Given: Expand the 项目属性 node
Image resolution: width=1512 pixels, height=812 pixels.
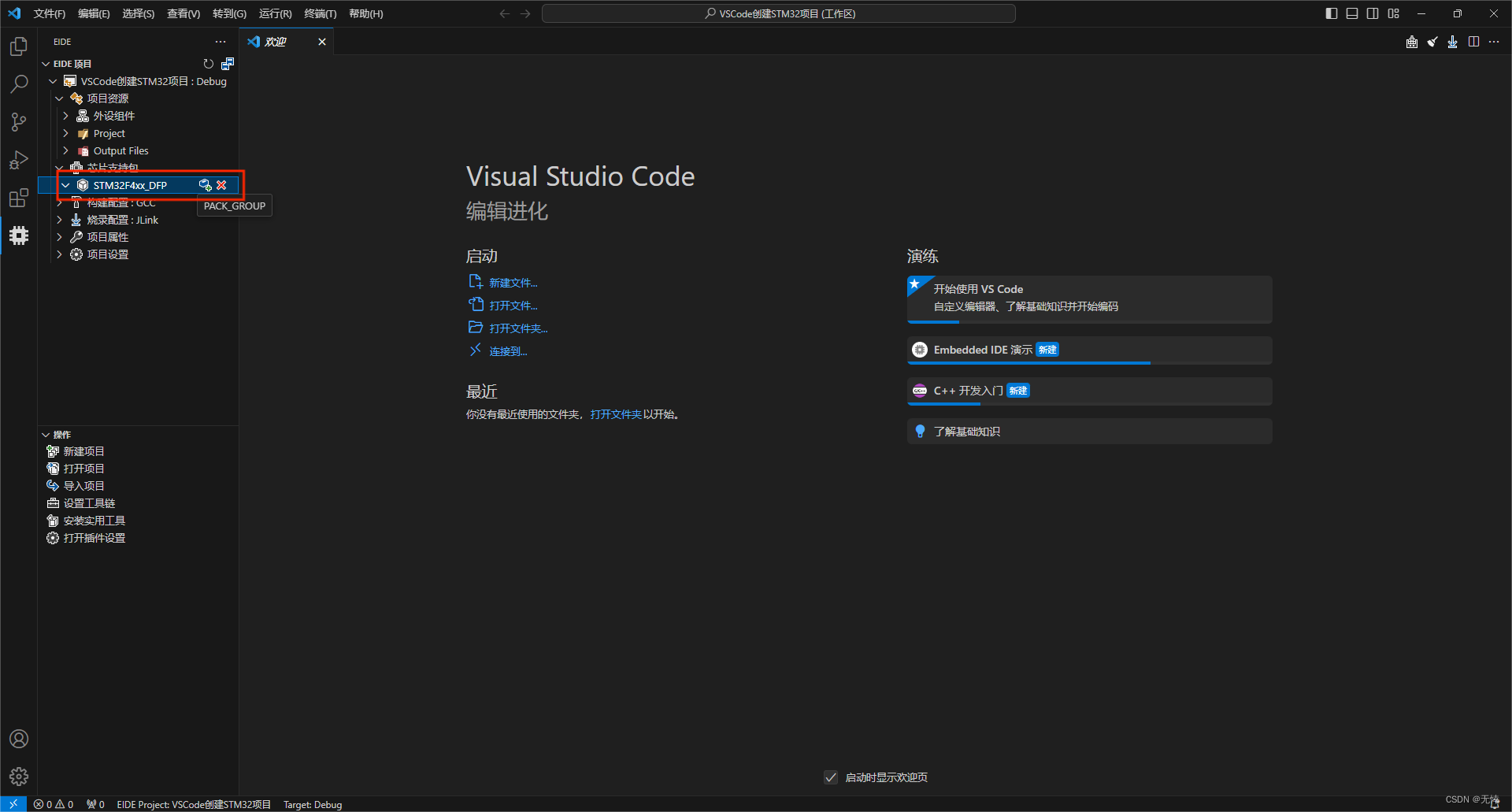Looking at the screenshot, I should [x=59, y=237].
